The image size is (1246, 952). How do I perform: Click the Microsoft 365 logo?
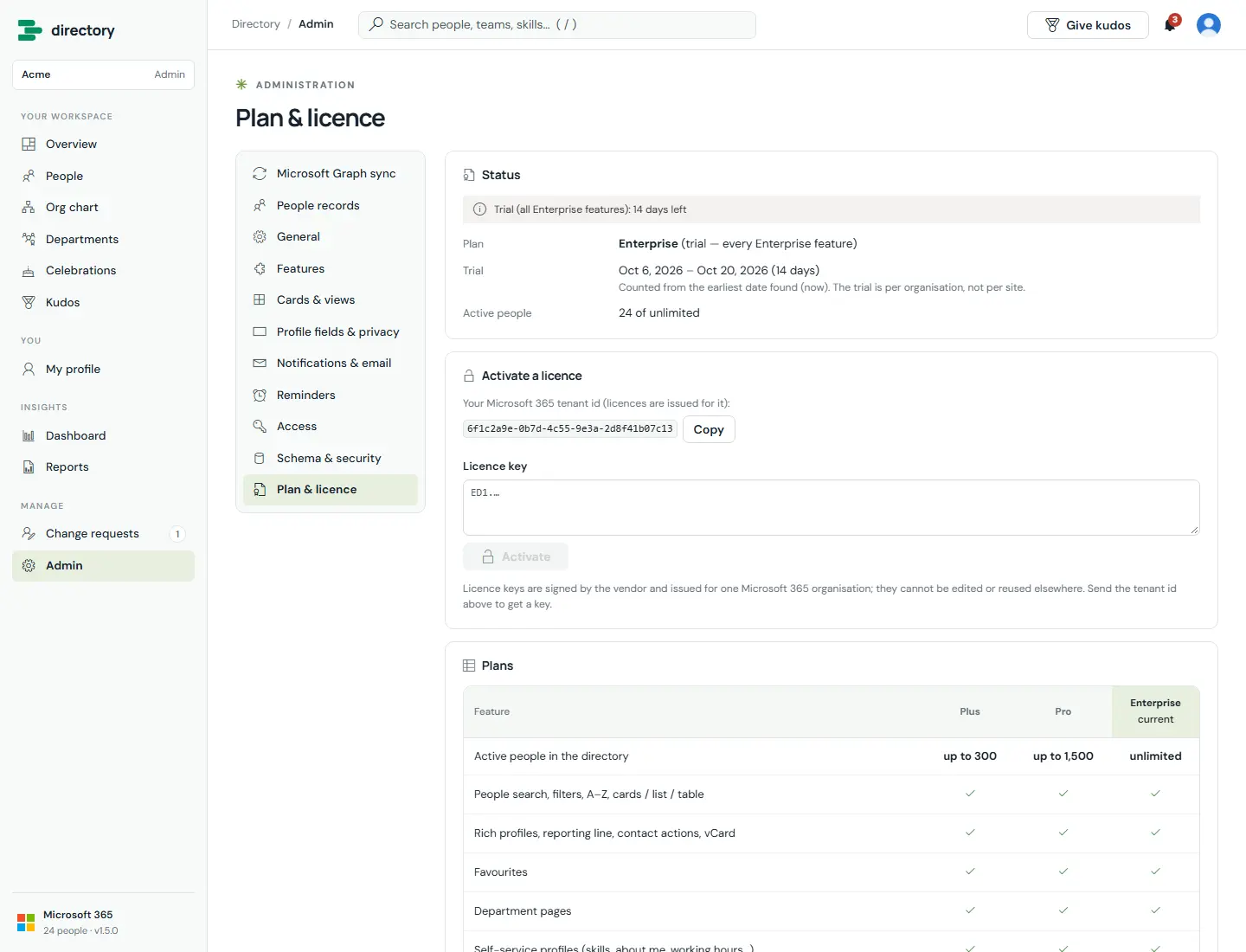(26, 923)
